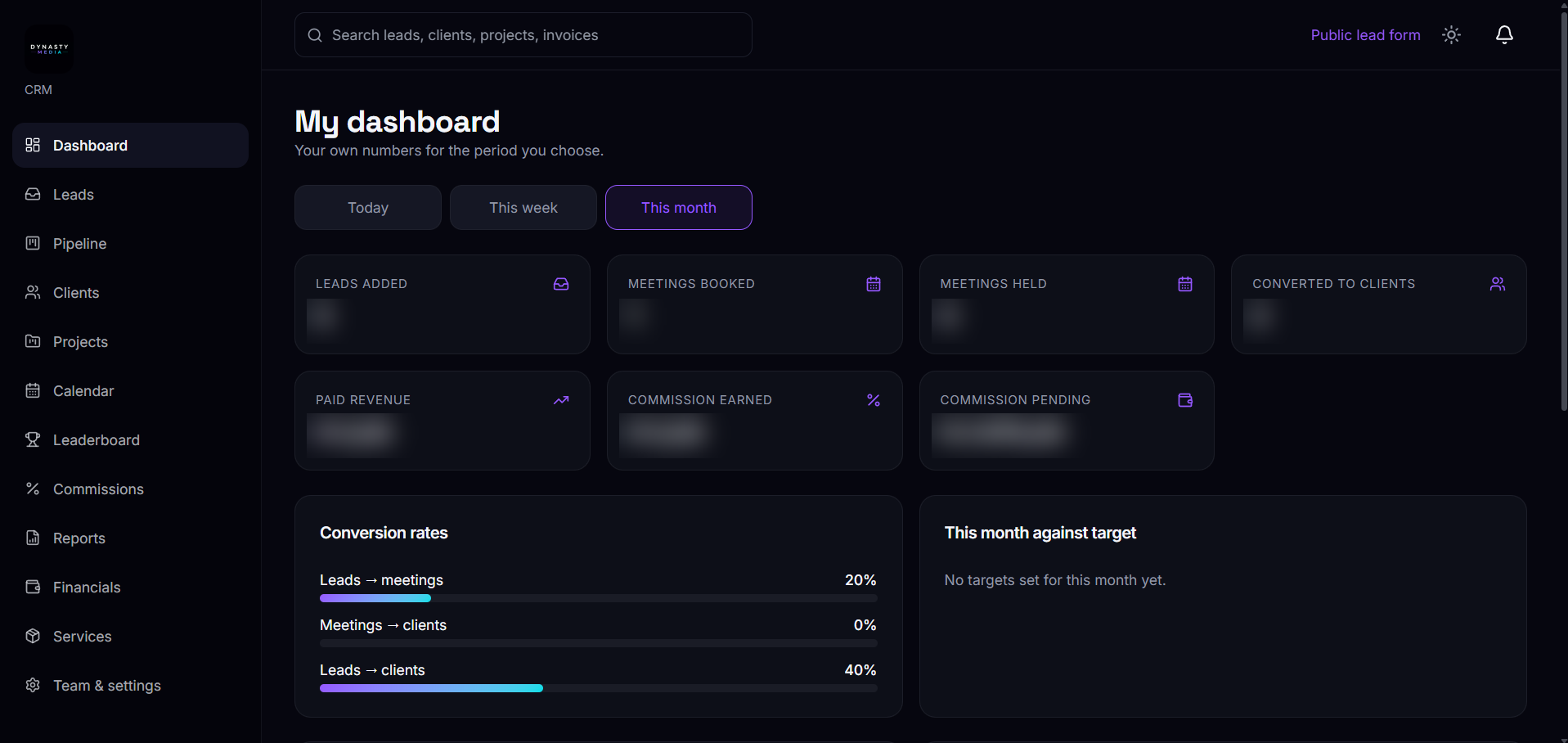Click Leads Added inbox icon
This screenshot has width=1568, height=743.
561,284
